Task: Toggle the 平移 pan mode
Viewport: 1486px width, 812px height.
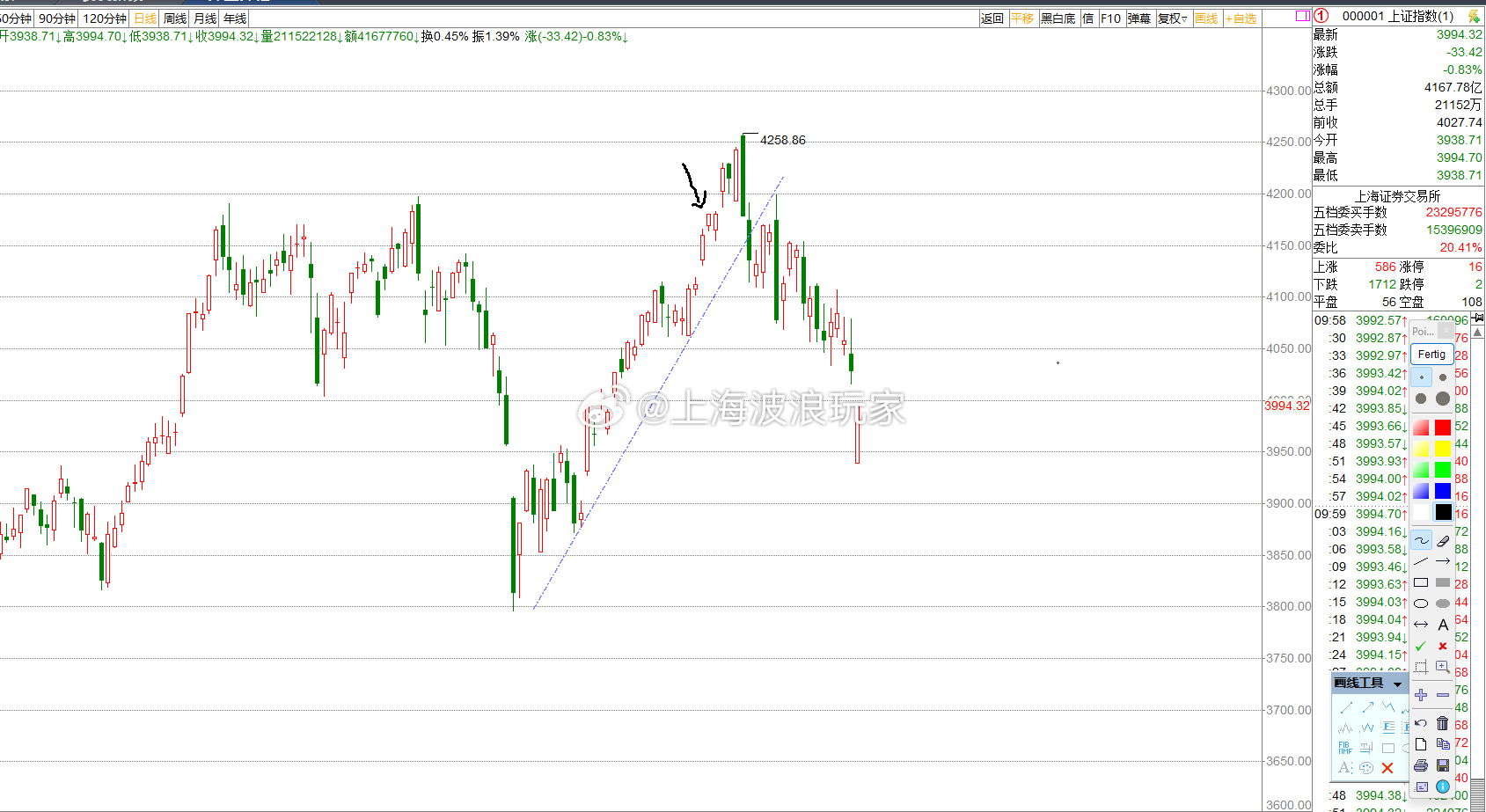Action: click(1022, 18)
